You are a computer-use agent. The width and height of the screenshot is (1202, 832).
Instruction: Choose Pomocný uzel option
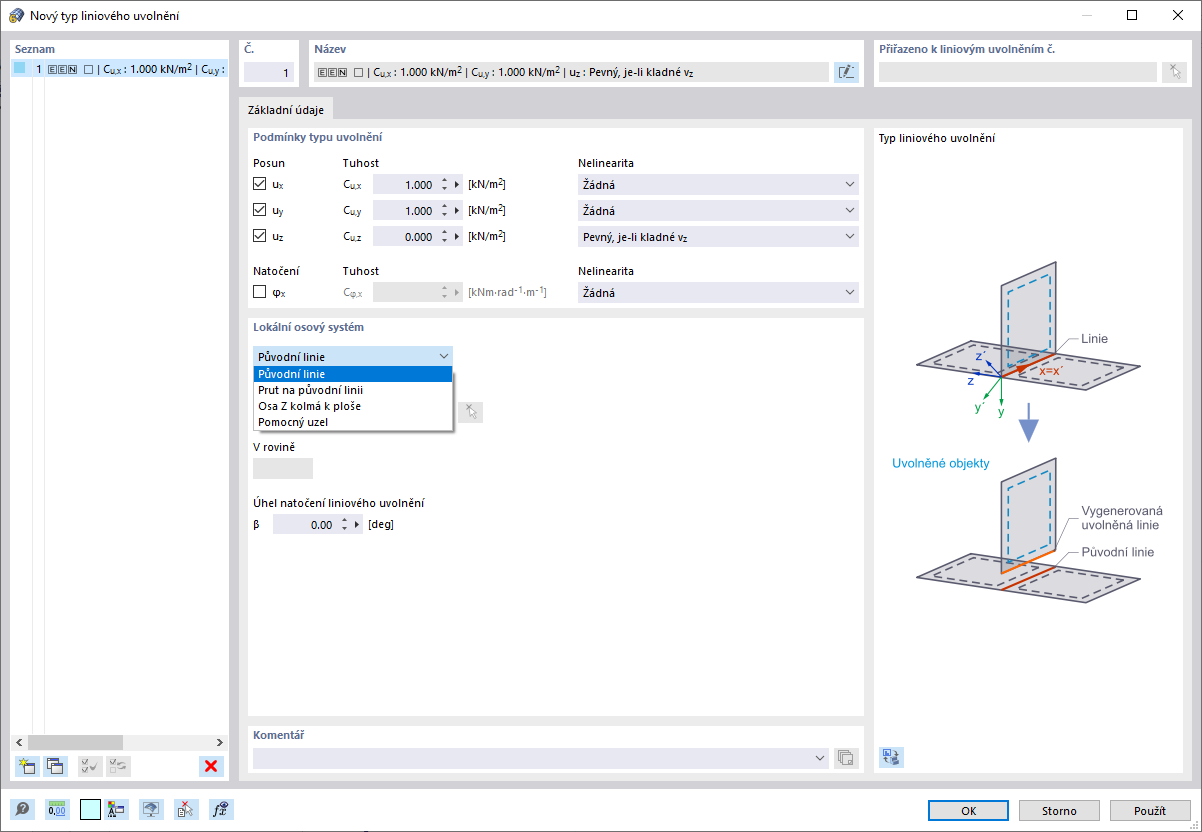(x=353, y=422)
